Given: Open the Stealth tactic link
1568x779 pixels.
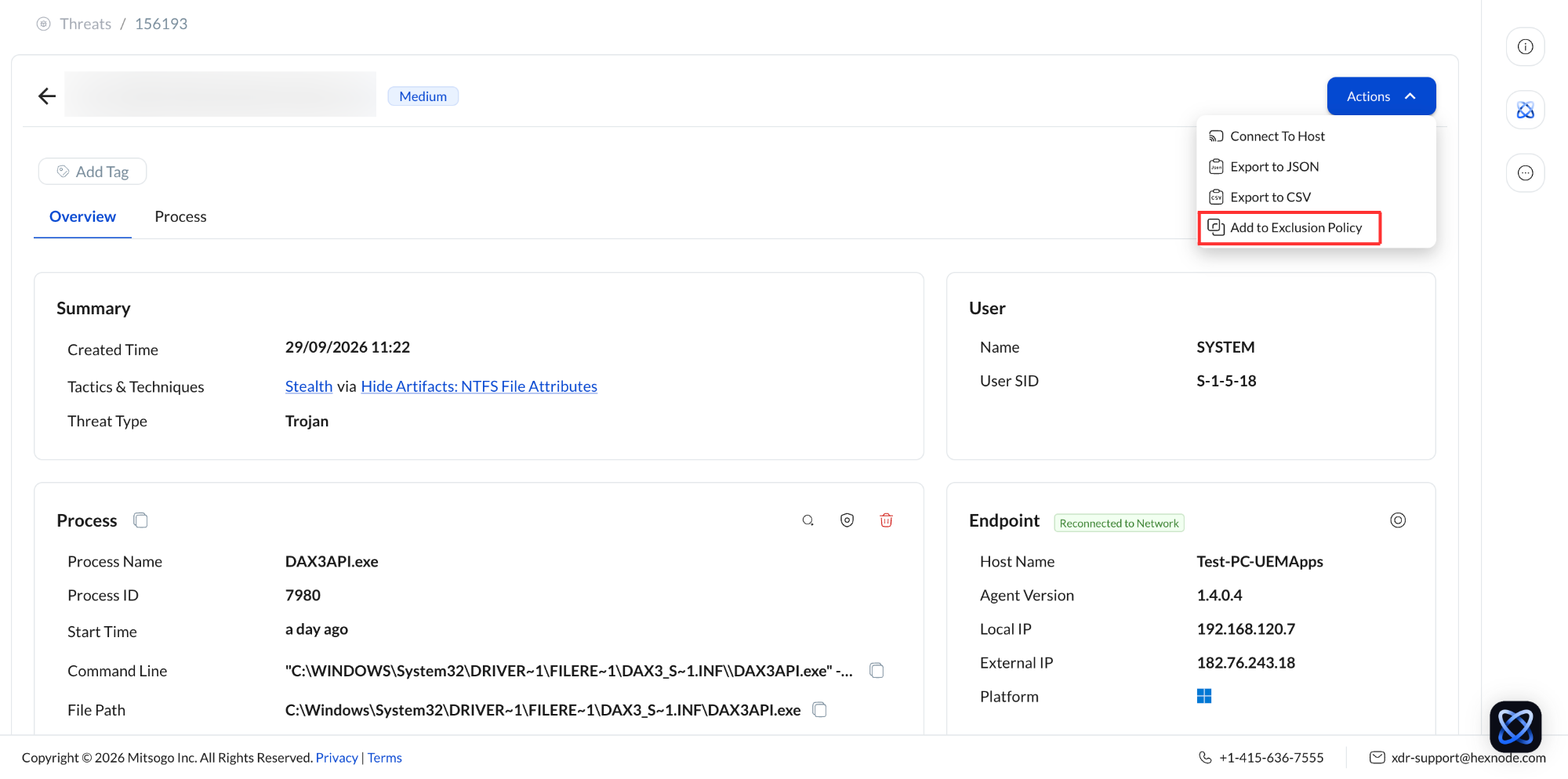Looking at the screenshot, I should (x=309, y=386).
